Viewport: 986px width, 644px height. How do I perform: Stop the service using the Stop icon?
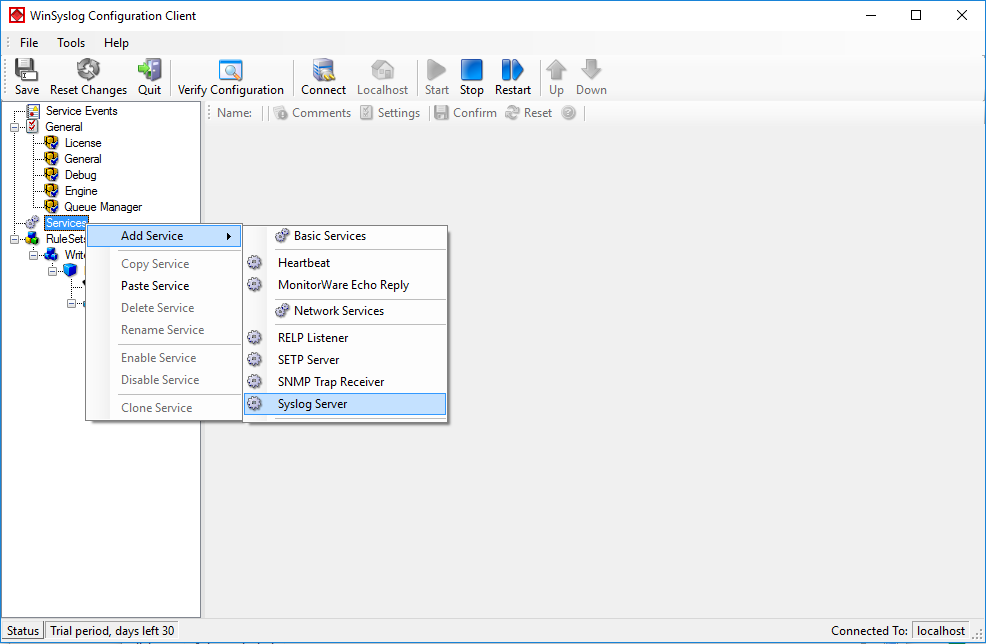point(472,77)
